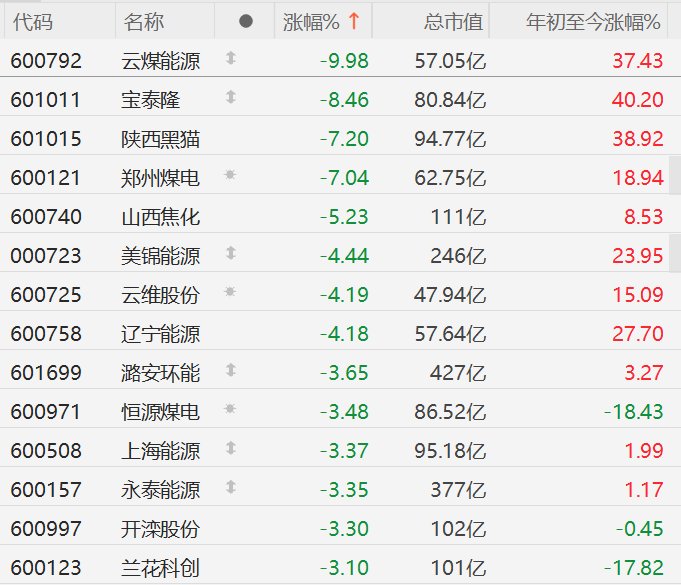Click the arrow marker icon beside 潞安环能
Screen dimensions: 681x585
click(231, 371)
